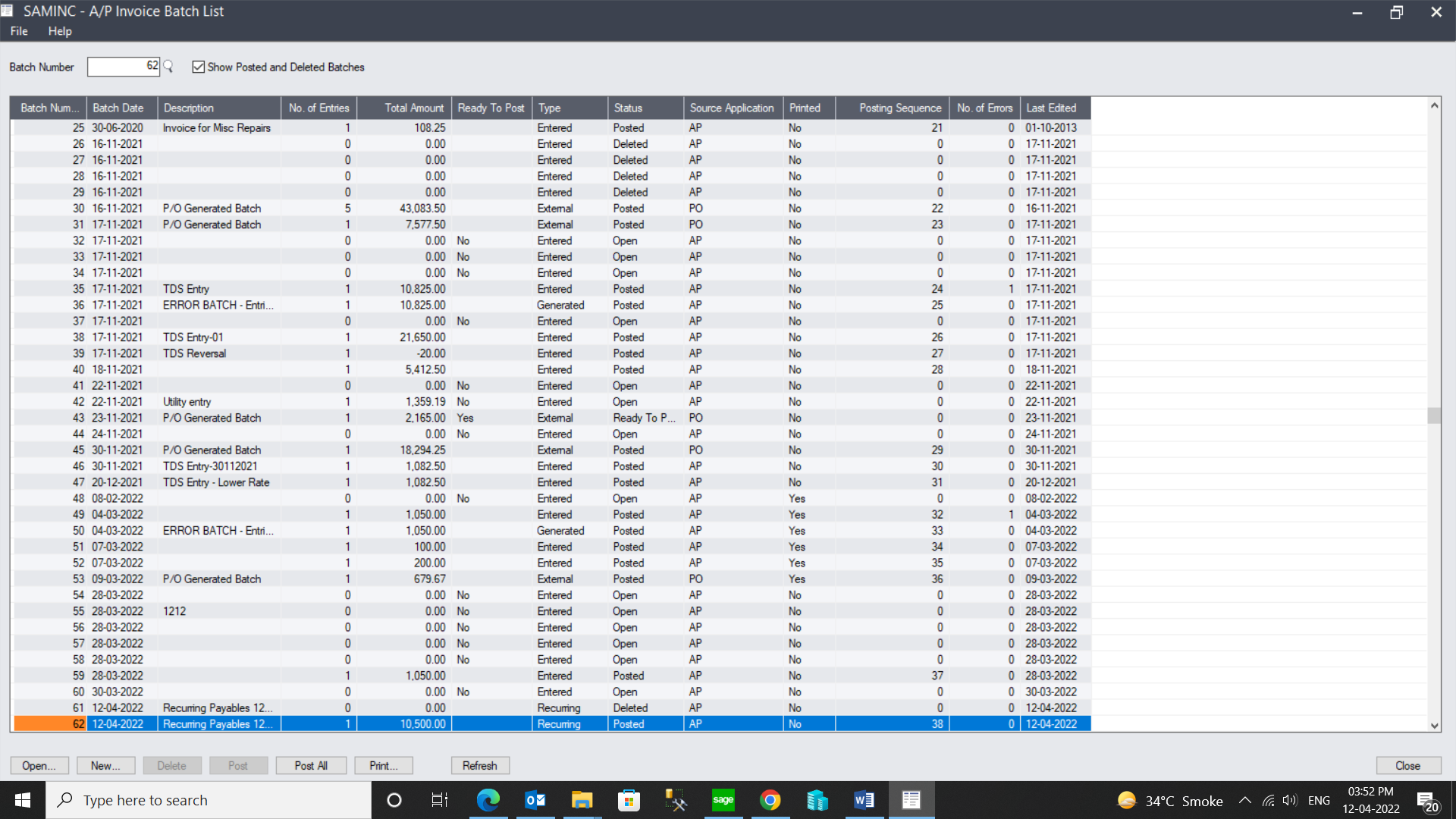Click the Task View taskbar icon

point(440,800)
